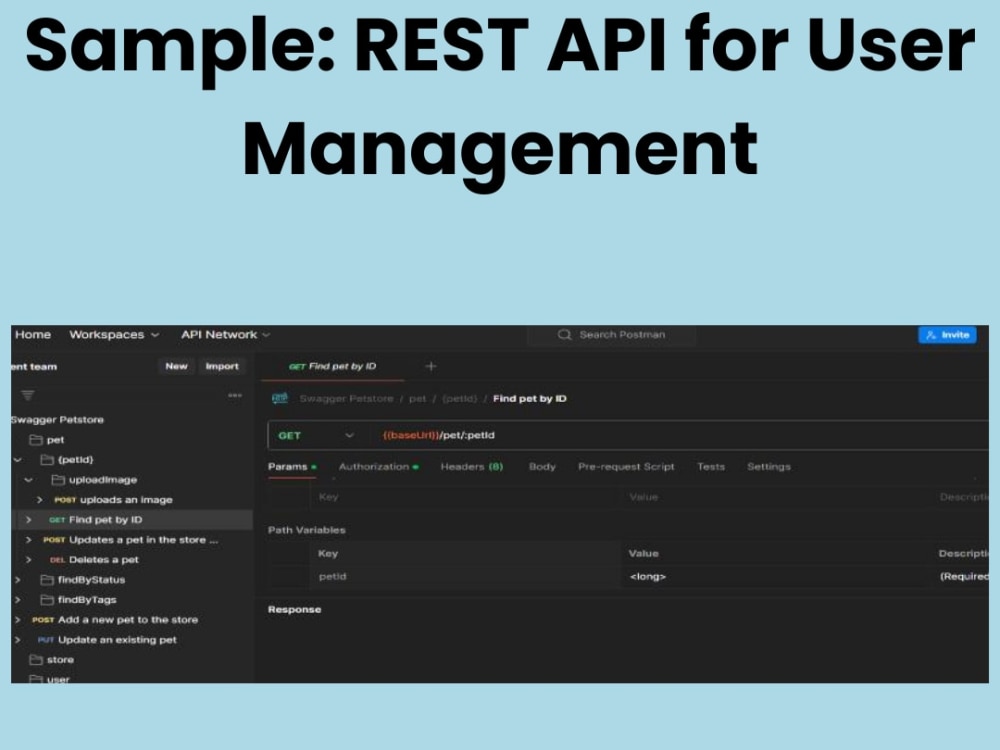1000x750 pixels.
Task: Expand the findByStatus folder chevron
Action: click(17, 580)
